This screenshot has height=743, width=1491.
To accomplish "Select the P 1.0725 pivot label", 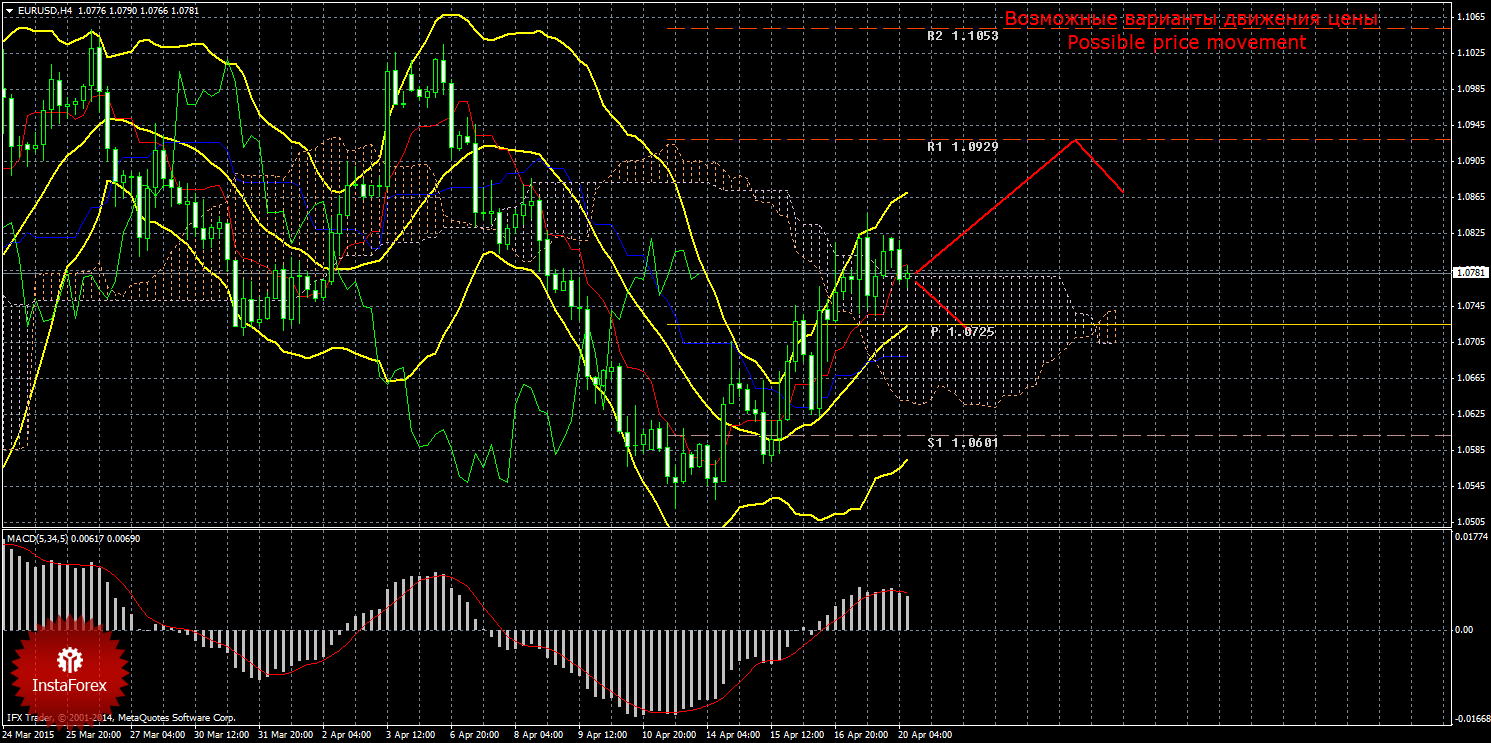I will click(x=962, y=331).
